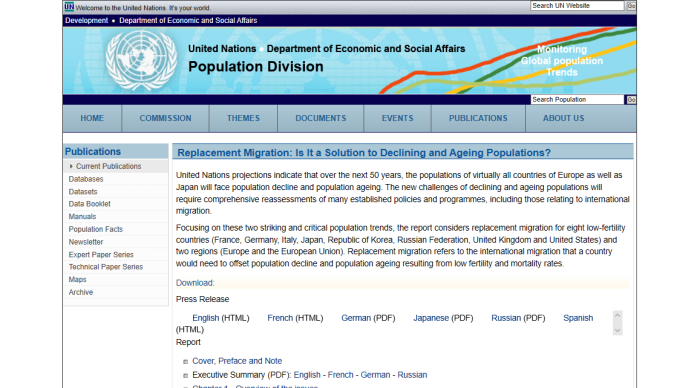Open the PUBLICATIONS menu tab
This screenshot has width=700, height=388.
pyautogui.click(x=478, y=118)
